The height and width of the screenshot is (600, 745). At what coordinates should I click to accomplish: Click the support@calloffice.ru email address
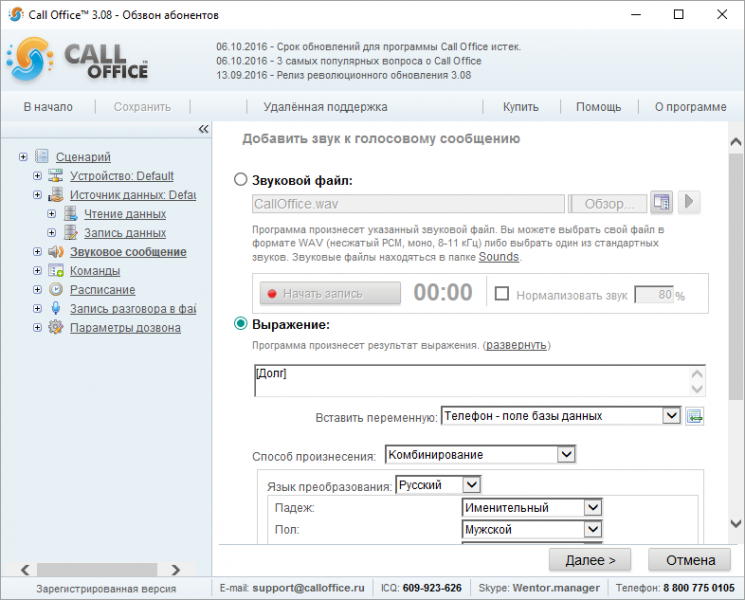pyautogui.click(x=308, y=588)
